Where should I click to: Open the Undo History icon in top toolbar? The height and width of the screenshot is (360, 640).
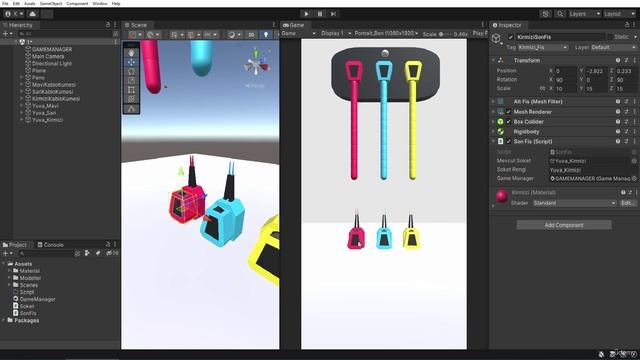546,14
